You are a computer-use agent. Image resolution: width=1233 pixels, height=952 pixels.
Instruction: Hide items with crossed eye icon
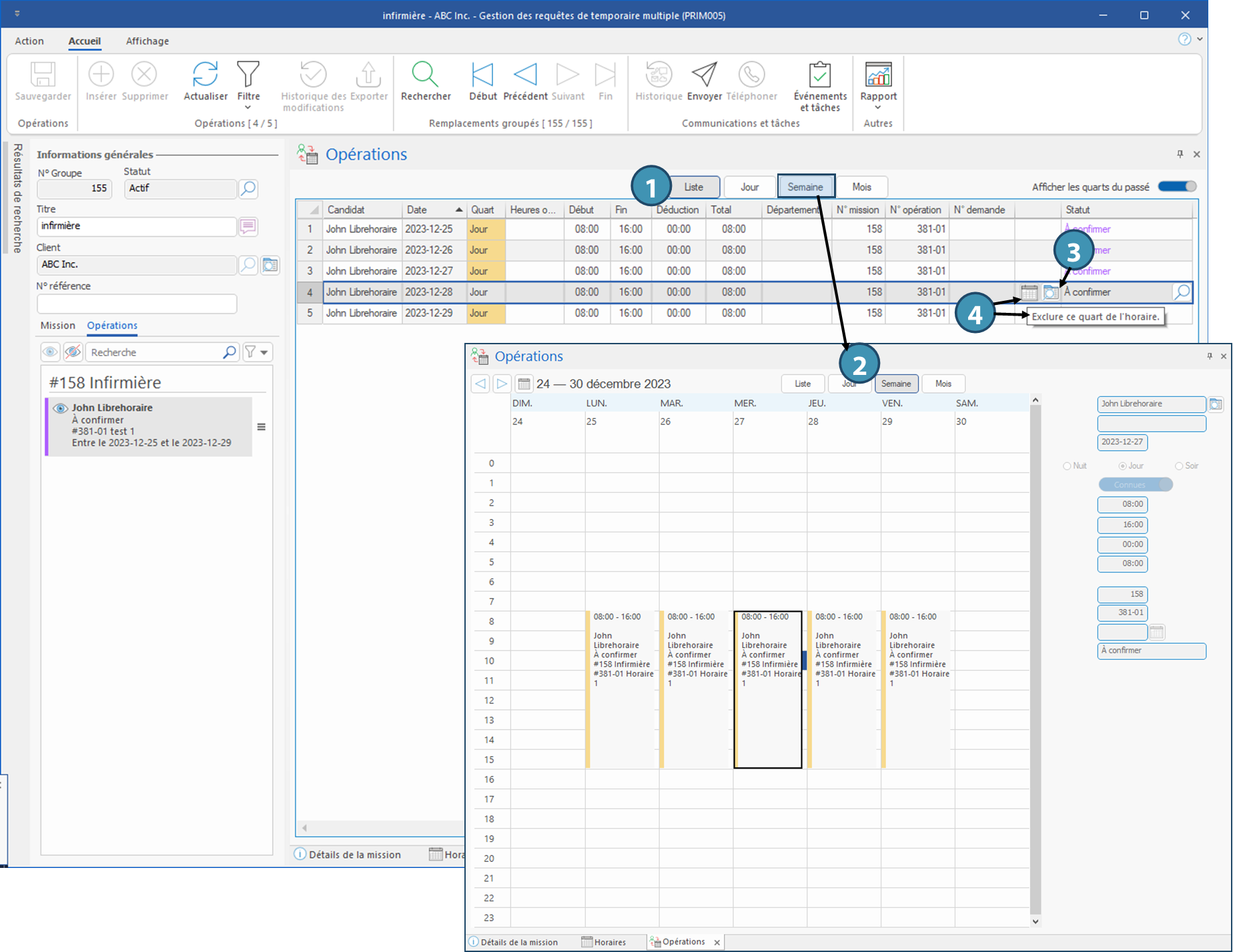coord(73,352)
